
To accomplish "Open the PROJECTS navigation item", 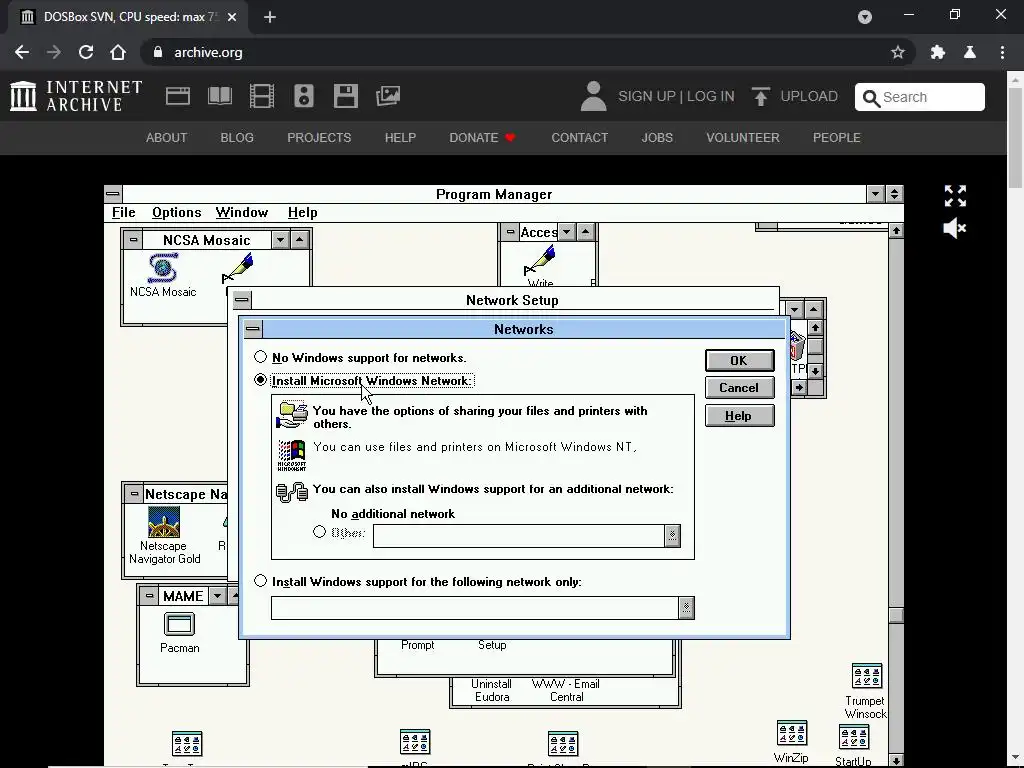I will 319,138.
